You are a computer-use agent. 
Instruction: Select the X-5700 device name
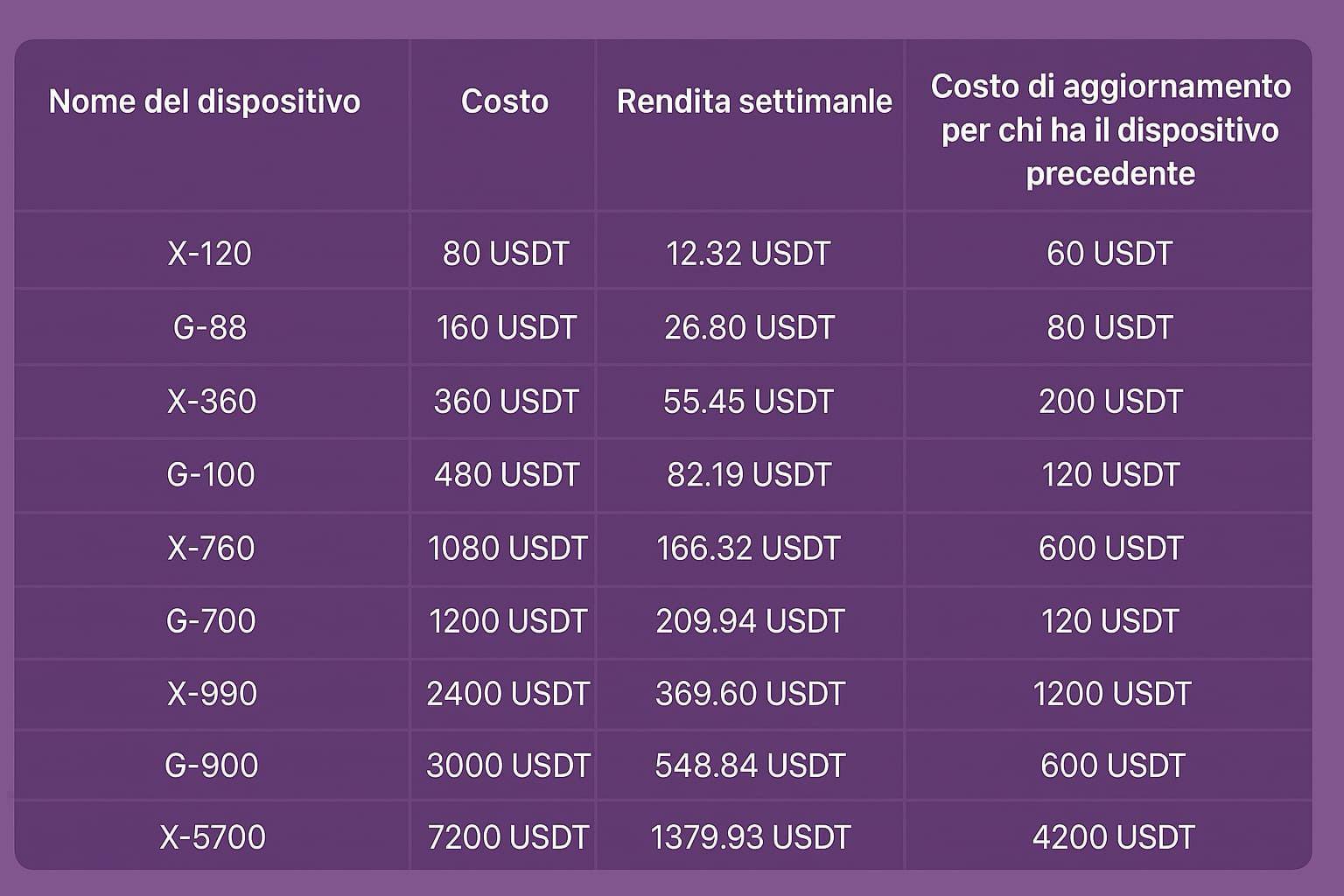click(x=212, y=837)
